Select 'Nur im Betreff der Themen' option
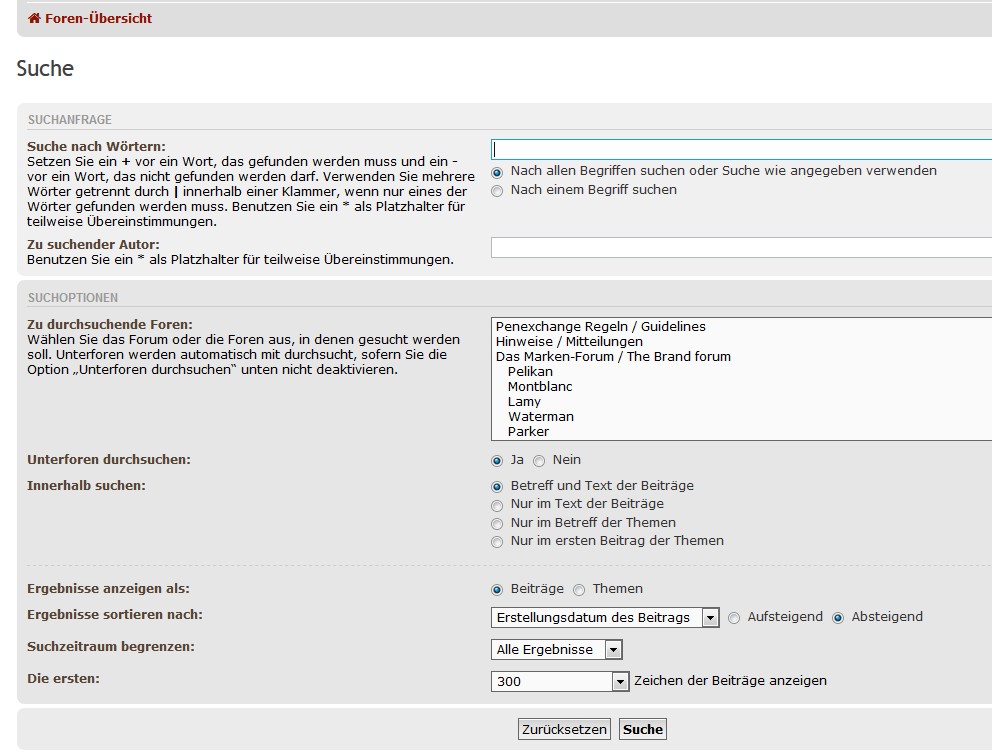This screenshot has width=992, height=753. tap(497, 524)
